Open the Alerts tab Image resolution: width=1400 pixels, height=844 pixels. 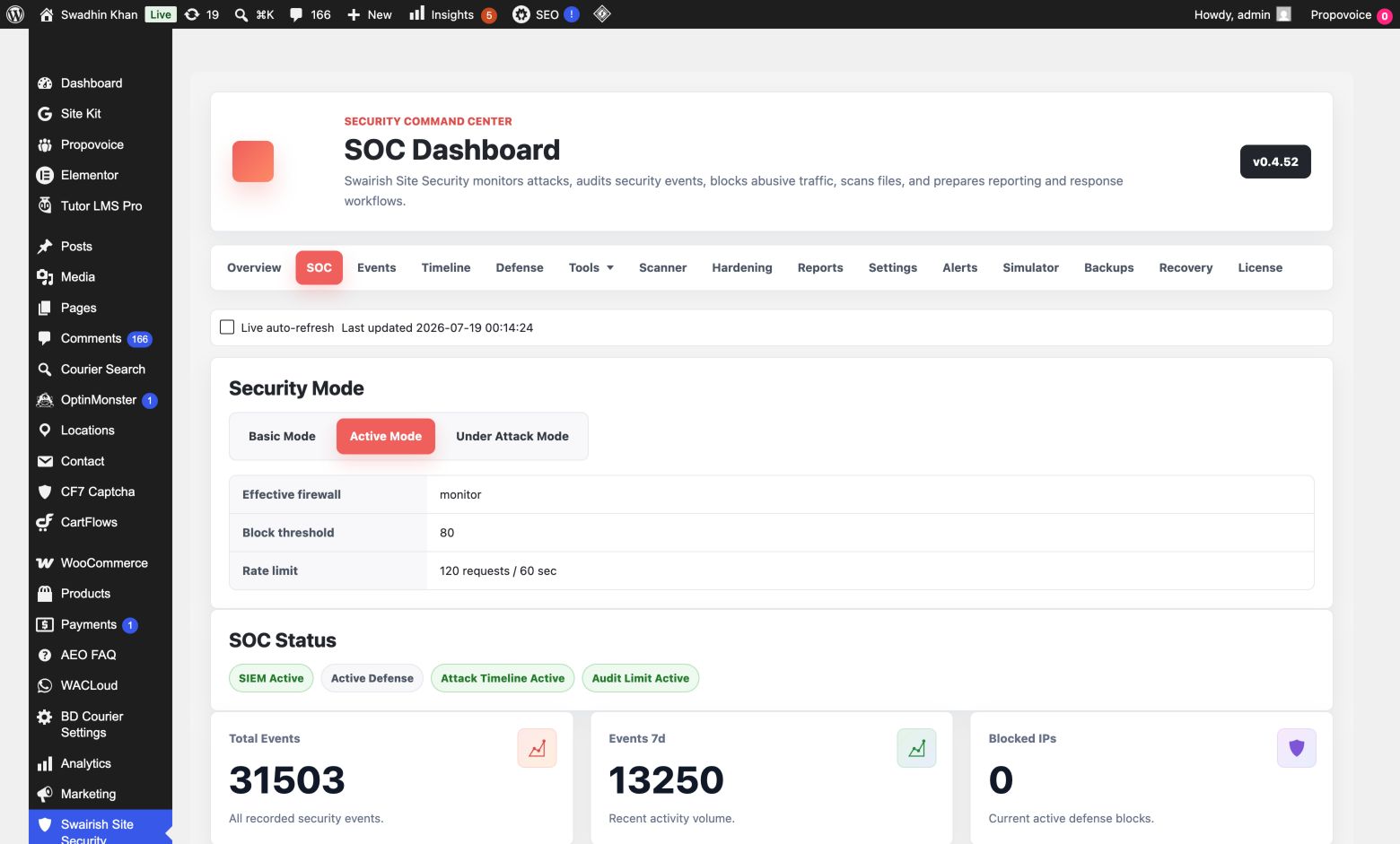960,267
